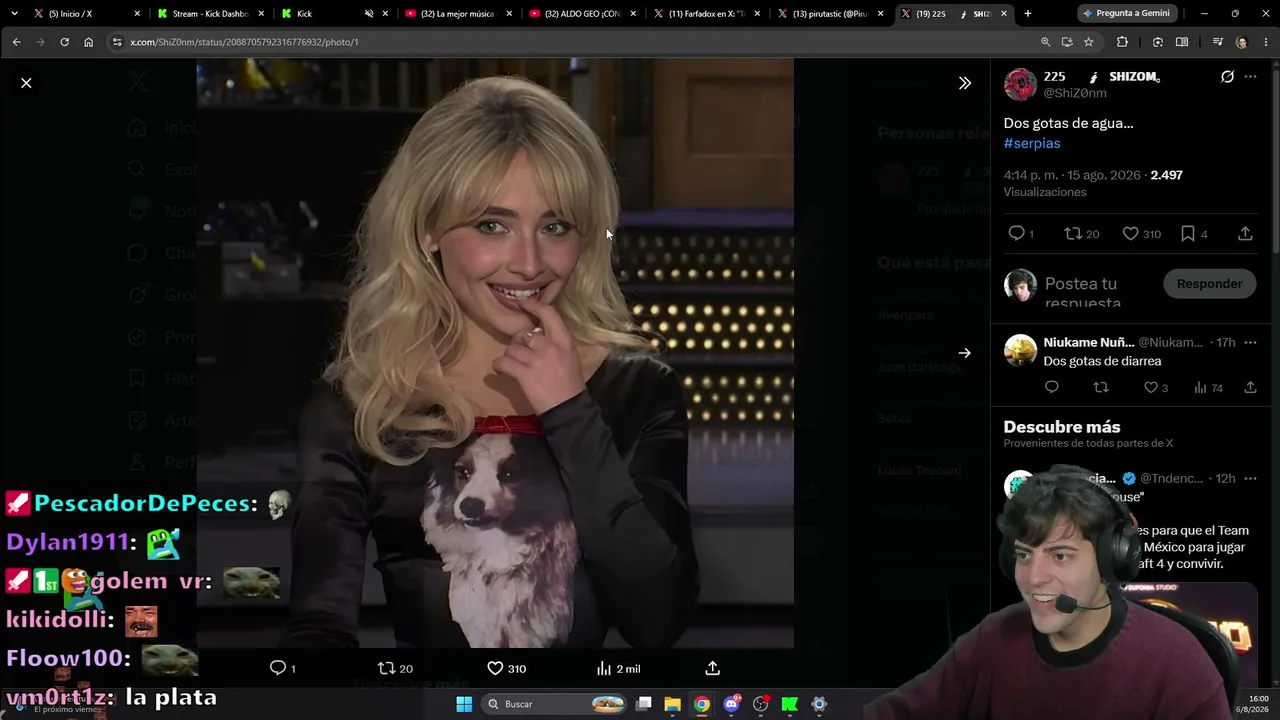Open the tab search dropdown in Chrome
The image size is (1280, 720).
click(x=14, y=14)
